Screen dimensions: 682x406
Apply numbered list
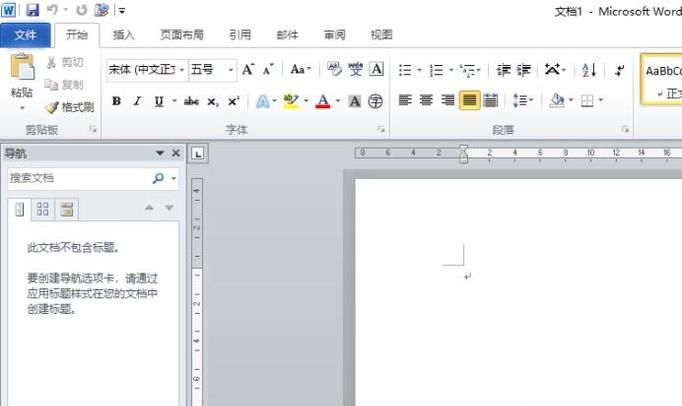point(436,70)
